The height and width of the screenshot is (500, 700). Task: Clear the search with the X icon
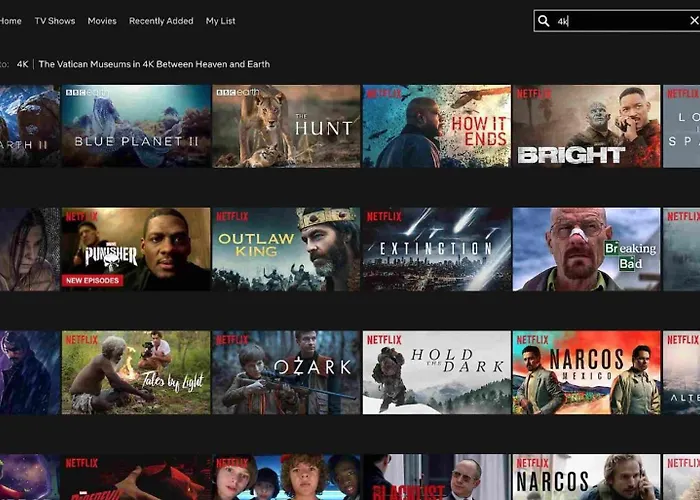[694, 21]
